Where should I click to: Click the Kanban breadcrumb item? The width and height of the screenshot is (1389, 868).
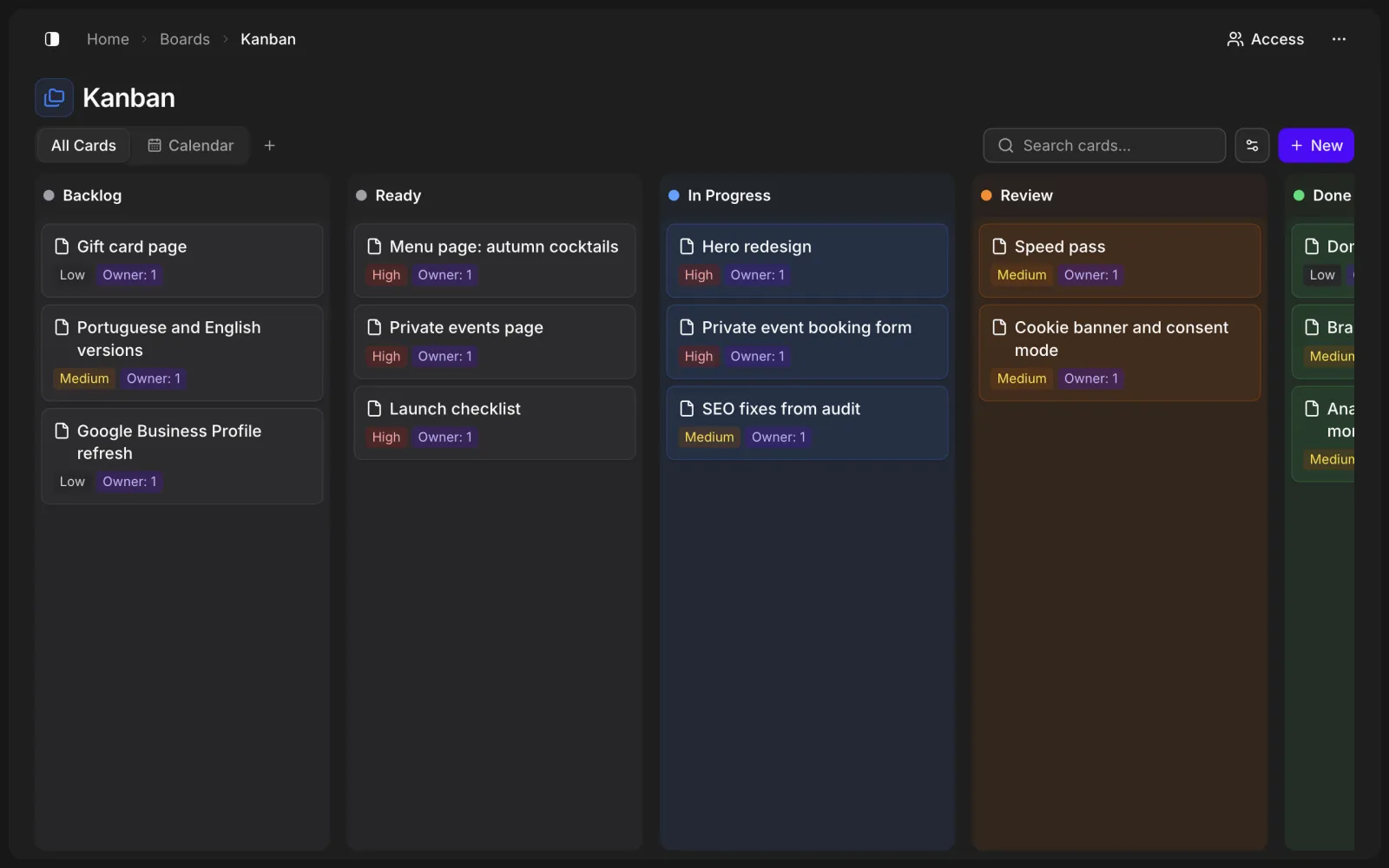pyautogui.click(x=268, y=39)
